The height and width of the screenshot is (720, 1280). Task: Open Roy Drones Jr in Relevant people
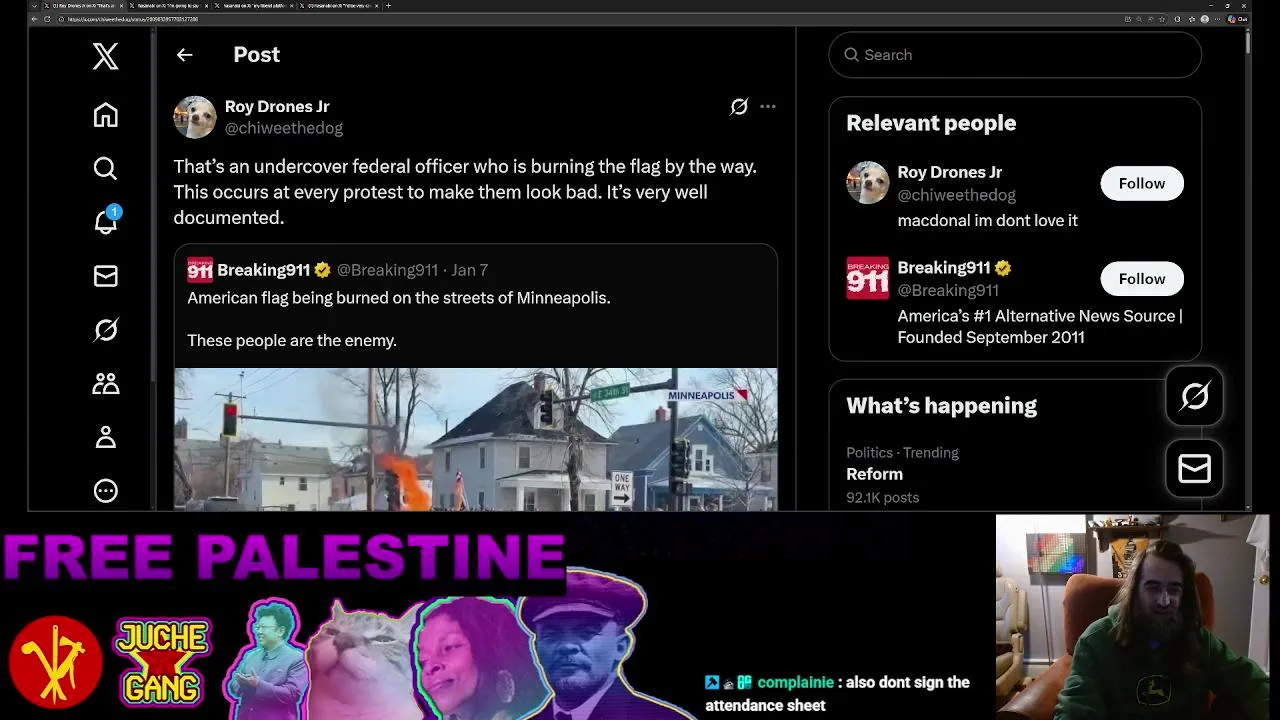click(950, 172)
